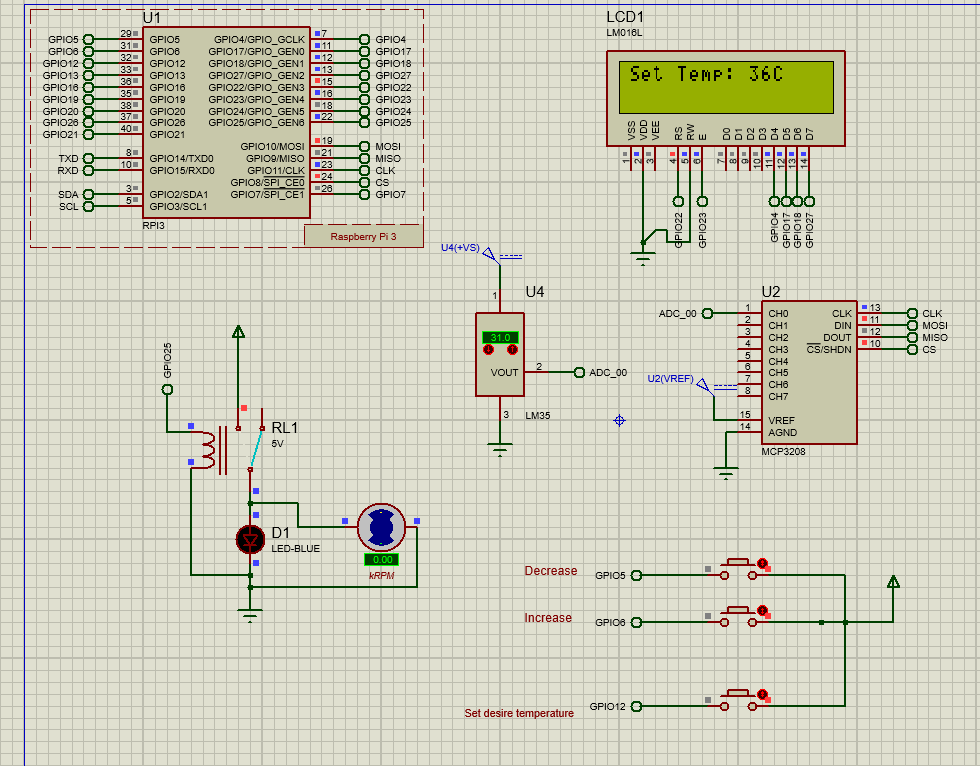Screen dimensions: 980x766
Task: Select the ground symbol below the LCD
Action: pyautogui.click(x=643, y=257)
